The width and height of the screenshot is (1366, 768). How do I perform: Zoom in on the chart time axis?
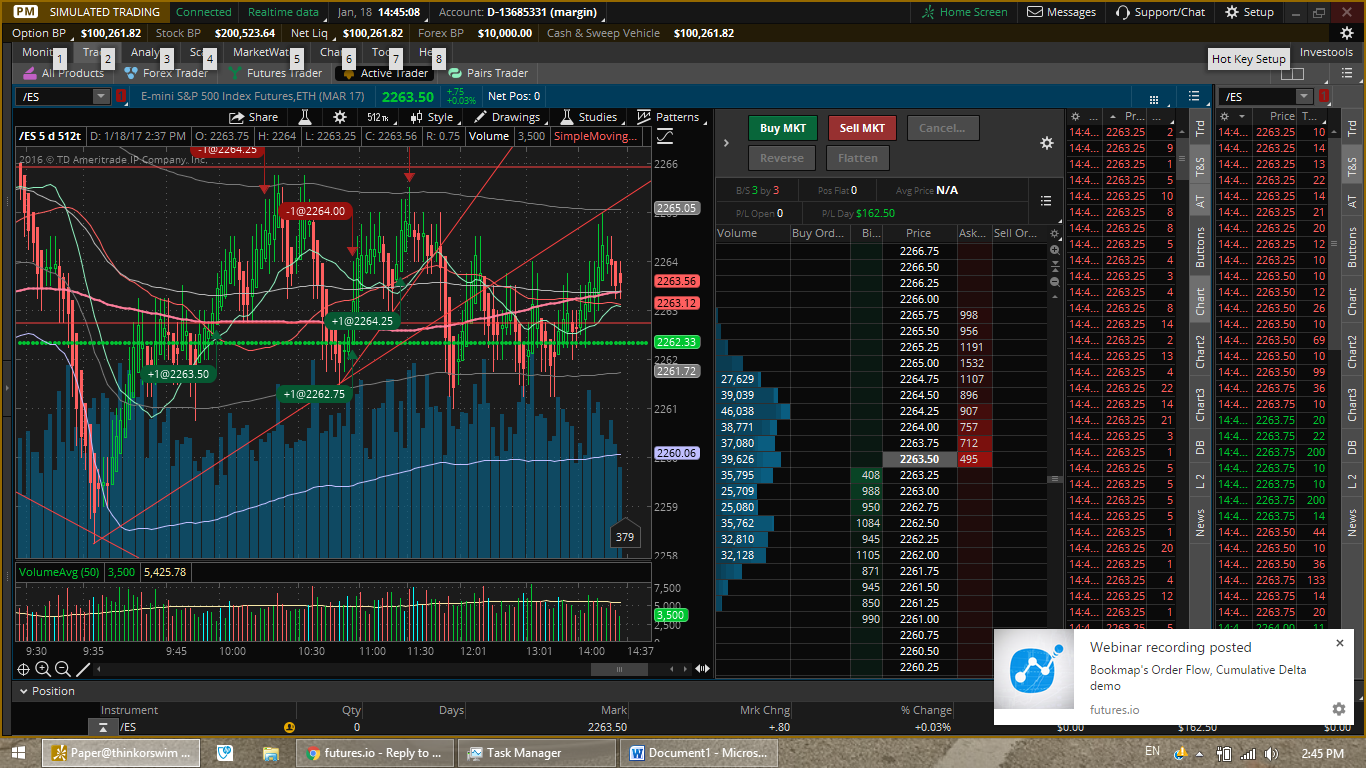[x=43, y=669]
